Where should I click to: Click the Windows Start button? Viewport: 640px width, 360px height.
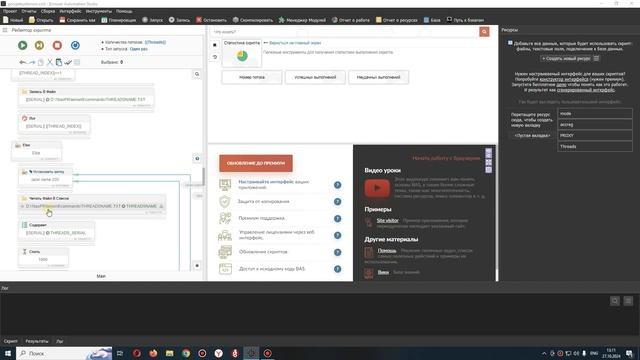(8, 353)
